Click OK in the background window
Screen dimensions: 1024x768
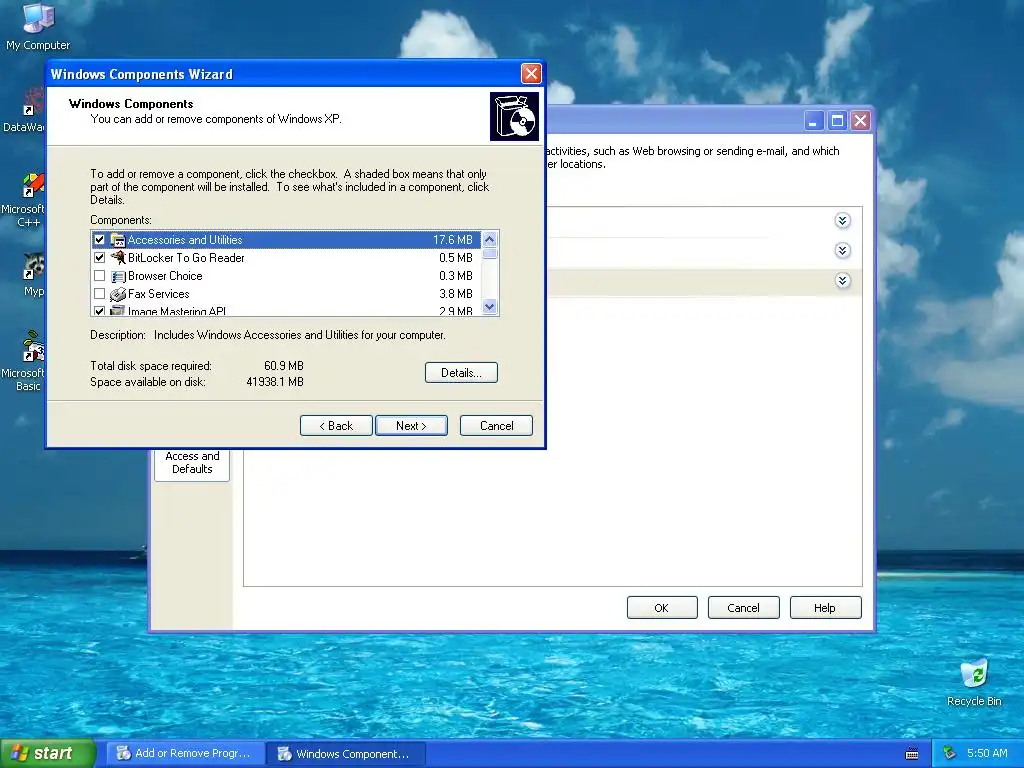click(662, 608)
